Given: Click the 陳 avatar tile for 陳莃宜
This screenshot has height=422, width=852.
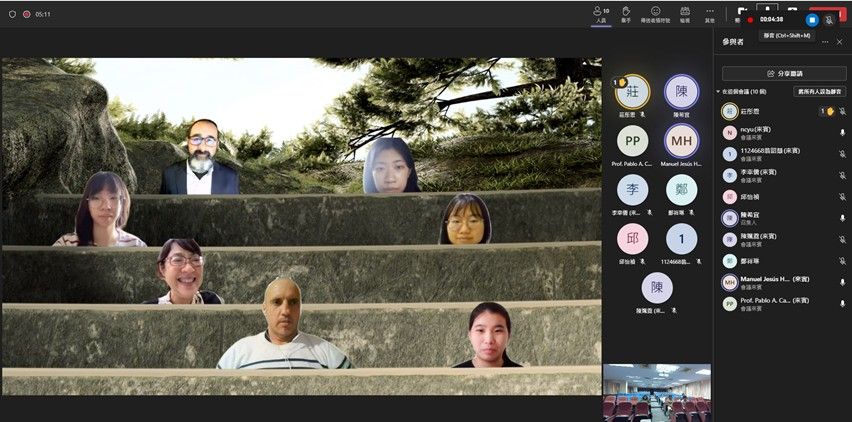Looking at the screenshot, I should [681, 91].
